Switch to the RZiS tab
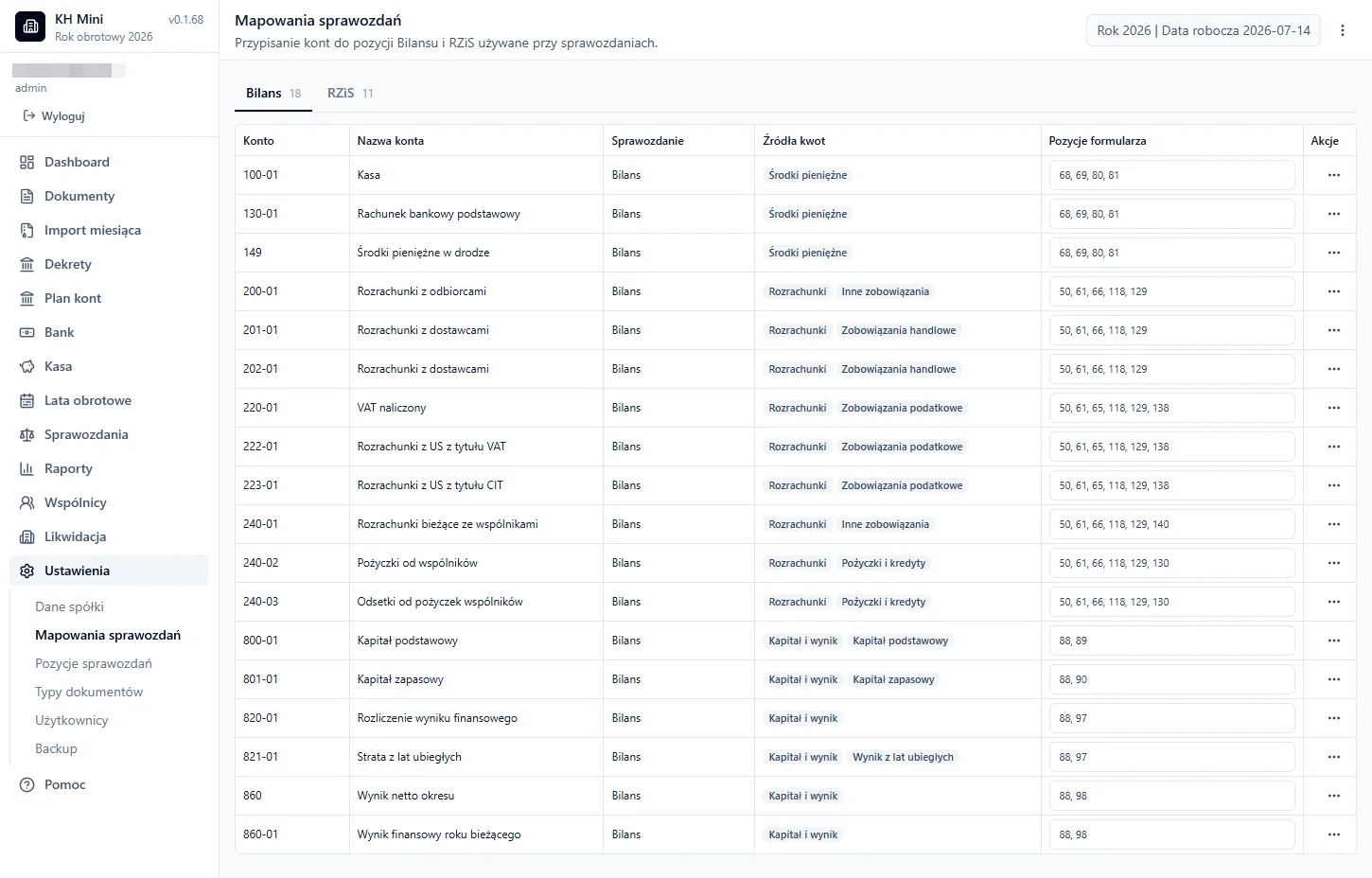1372x878 pixels. coord(350,93)
